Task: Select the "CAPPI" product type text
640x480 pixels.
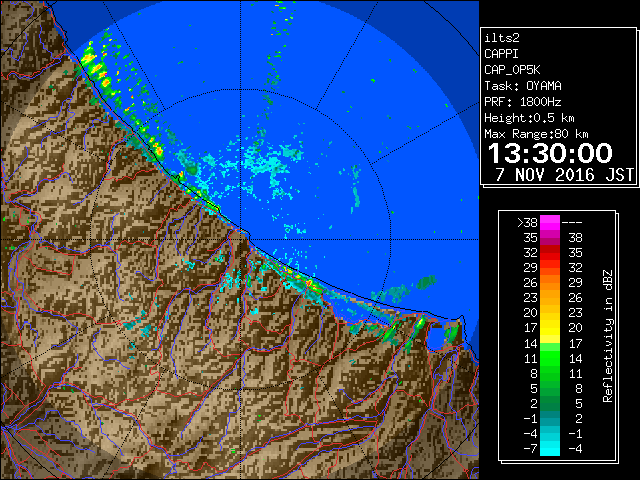Action: pyautogui.click(x=501, y=54)
